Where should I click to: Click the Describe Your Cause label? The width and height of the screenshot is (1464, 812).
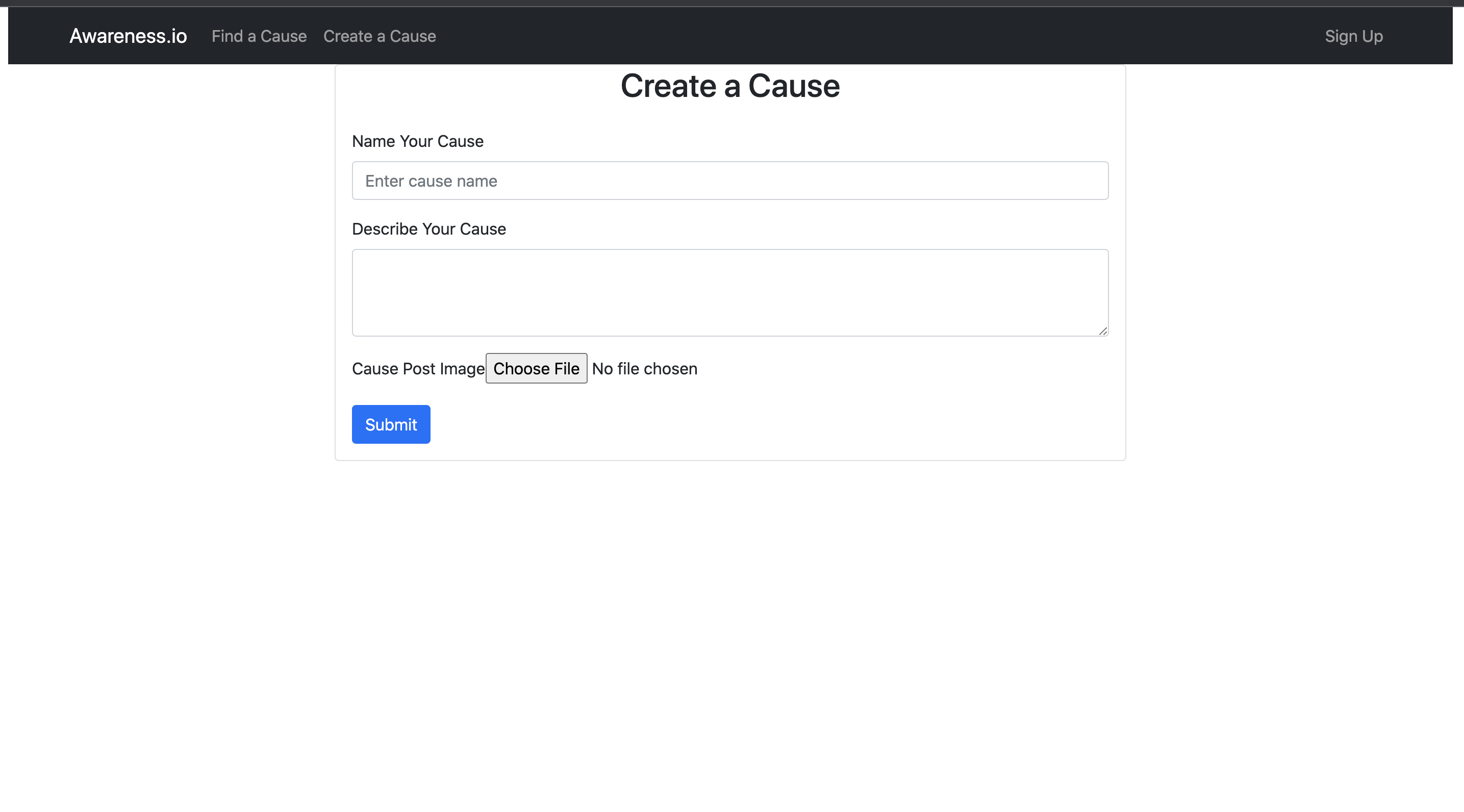tap(428, 229)
